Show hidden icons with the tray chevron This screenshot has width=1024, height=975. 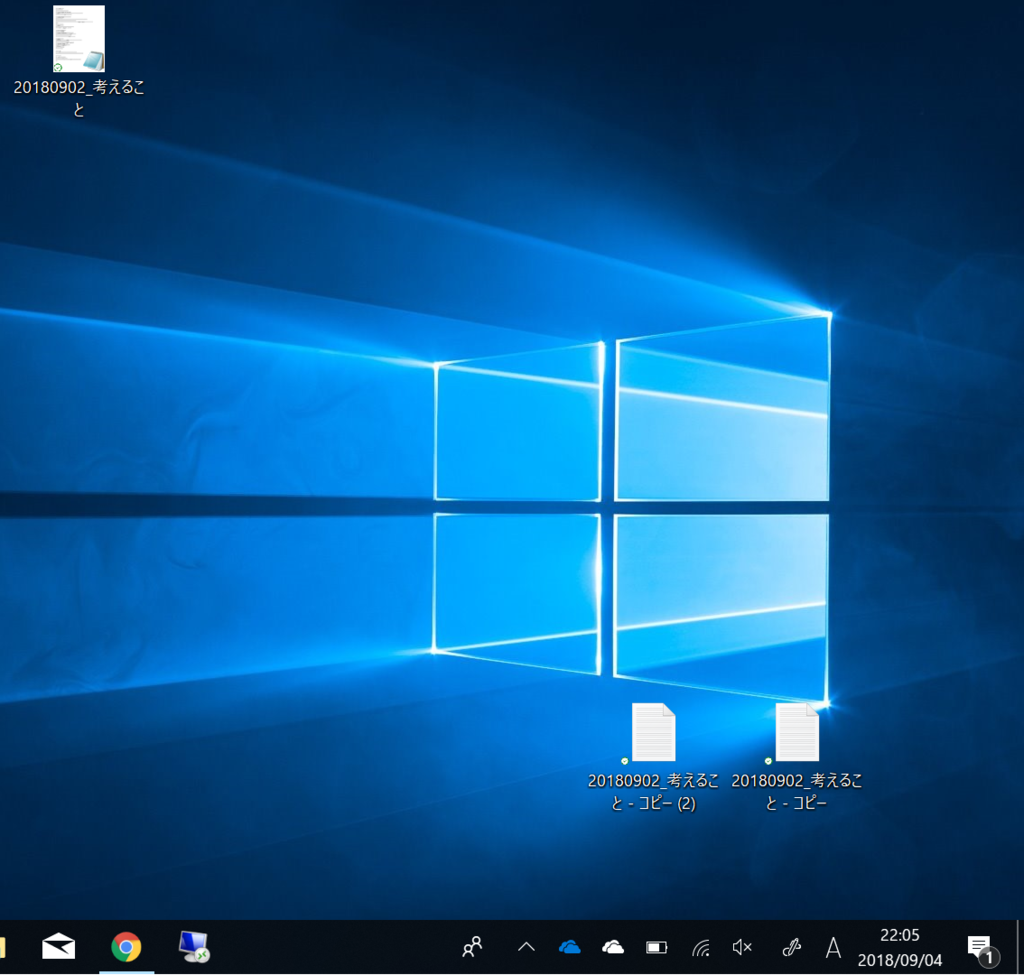click(526, 947)
